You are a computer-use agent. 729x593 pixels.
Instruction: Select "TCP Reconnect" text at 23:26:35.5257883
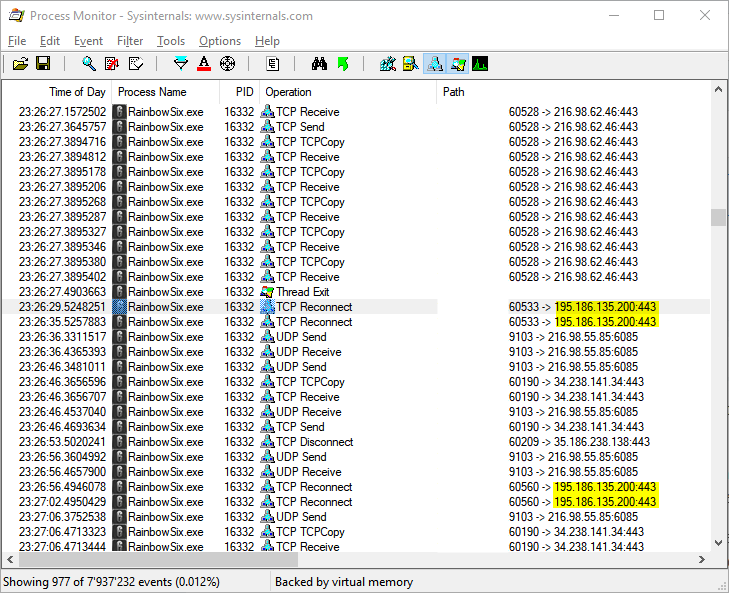pos(314,322)
